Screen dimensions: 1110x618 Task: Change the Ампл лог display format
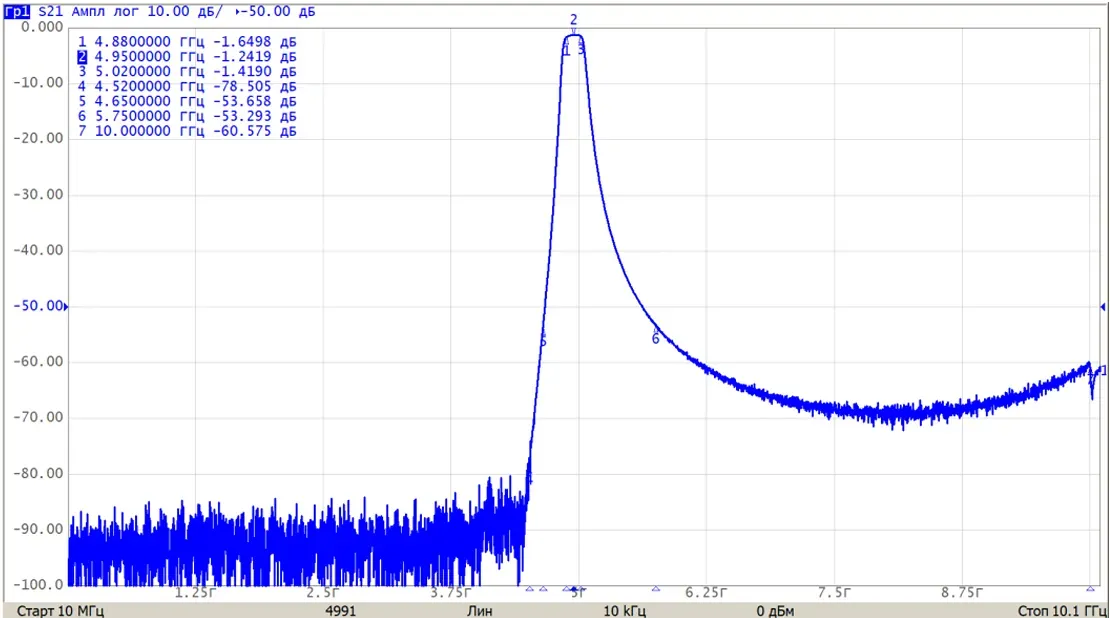coord(106,11)
